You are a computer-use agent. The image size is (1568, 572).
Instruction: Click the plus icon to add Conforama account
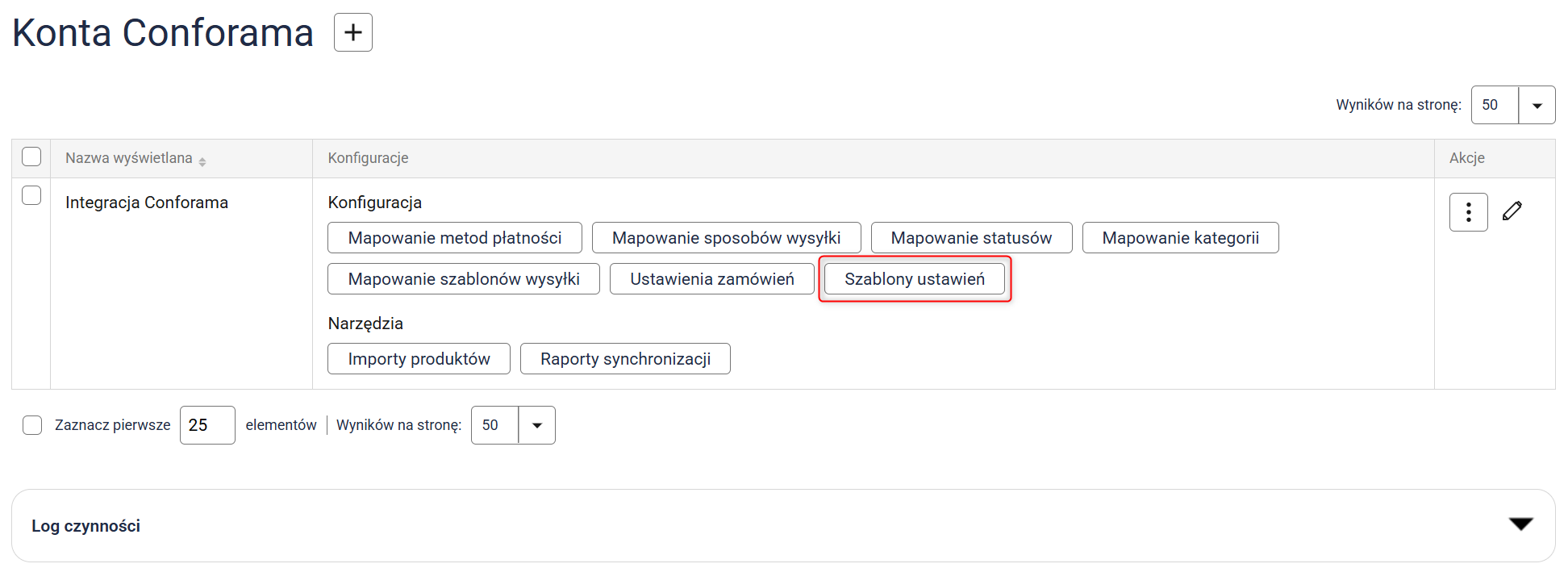coord(352,32)
